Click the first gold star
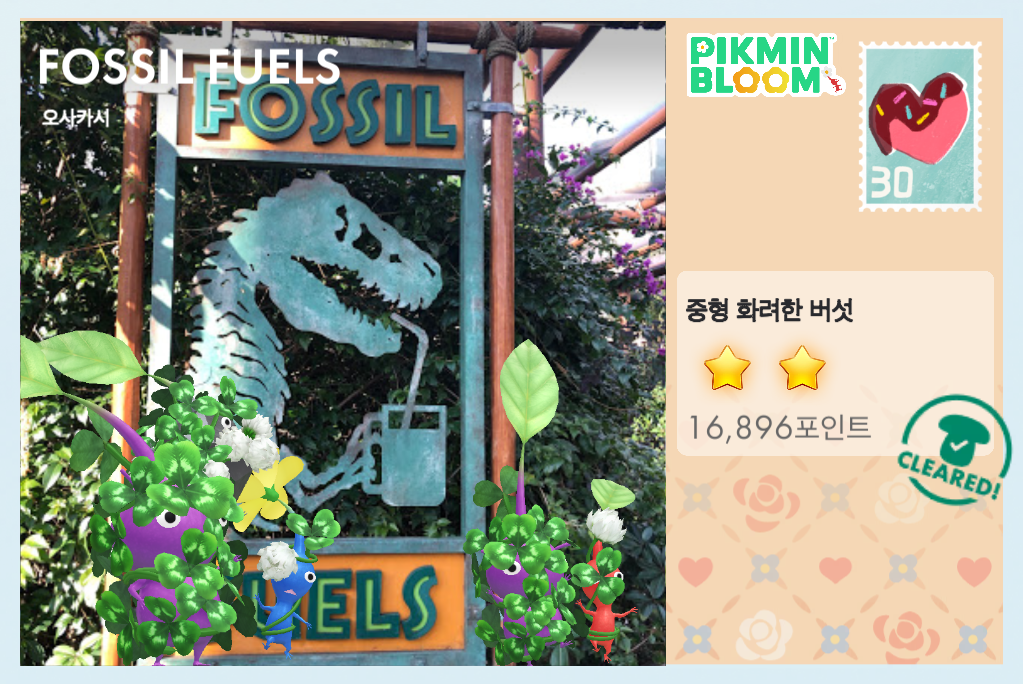Image resolution: width=1023 pixels, height=684 pixels. tap(727, 368)
